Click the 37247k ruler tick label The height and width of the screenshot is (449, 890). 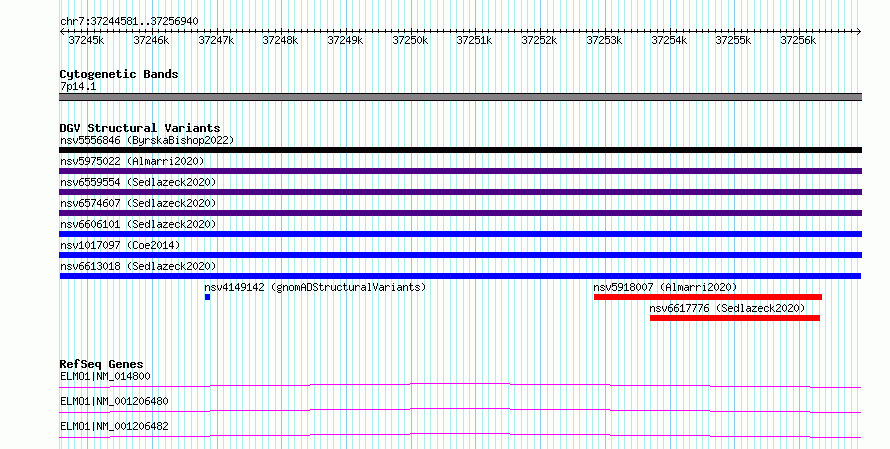click(x=216, y=41)
